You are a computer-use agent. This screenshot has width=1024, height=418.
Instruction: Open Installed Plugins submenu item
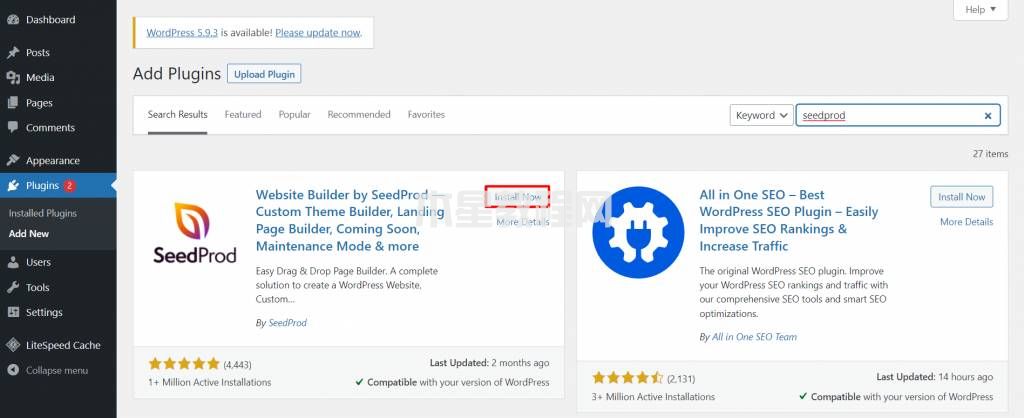[x=42, y=213]
